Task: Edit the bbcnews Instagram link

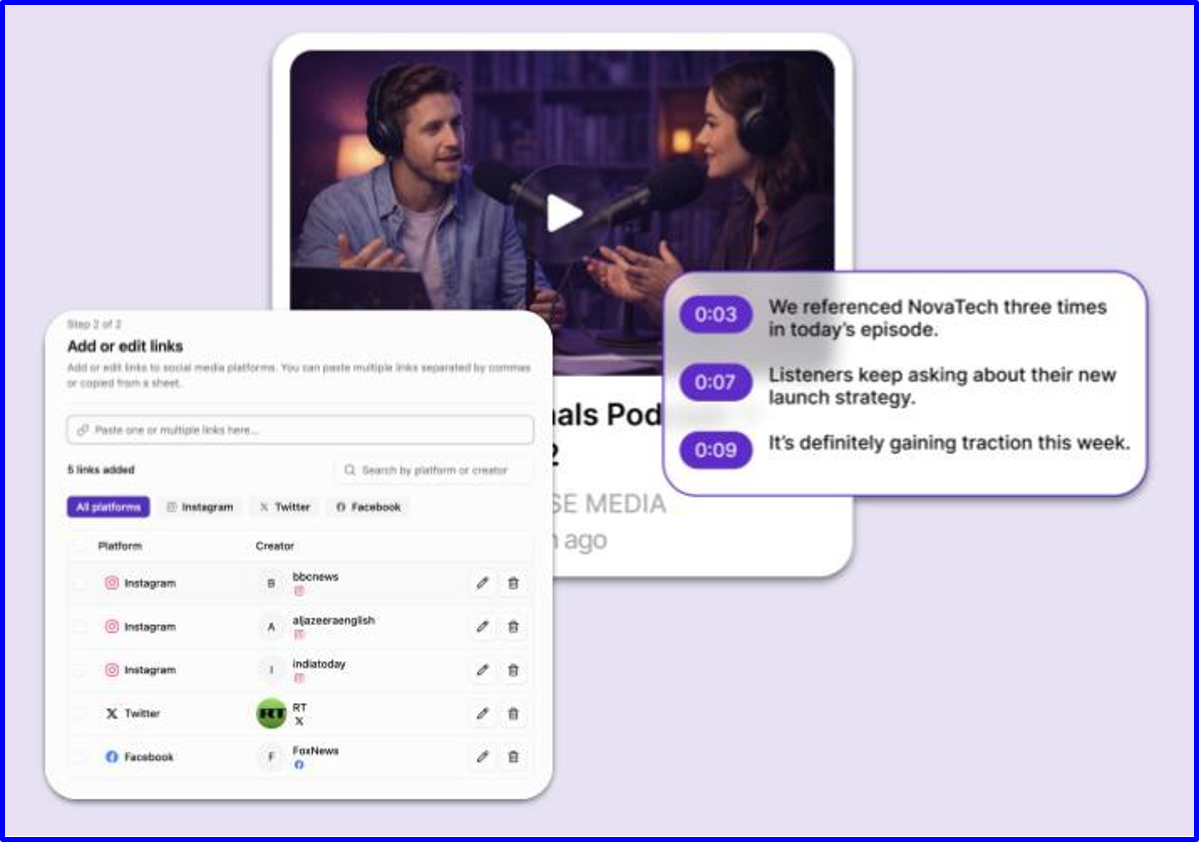Action: pos(482,584)
